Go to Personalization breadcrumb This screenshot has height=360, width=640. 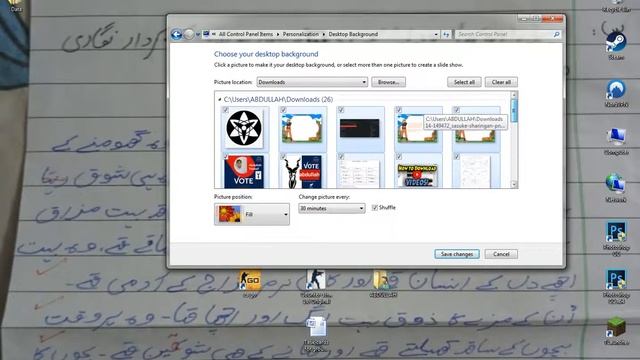(301, 34)
